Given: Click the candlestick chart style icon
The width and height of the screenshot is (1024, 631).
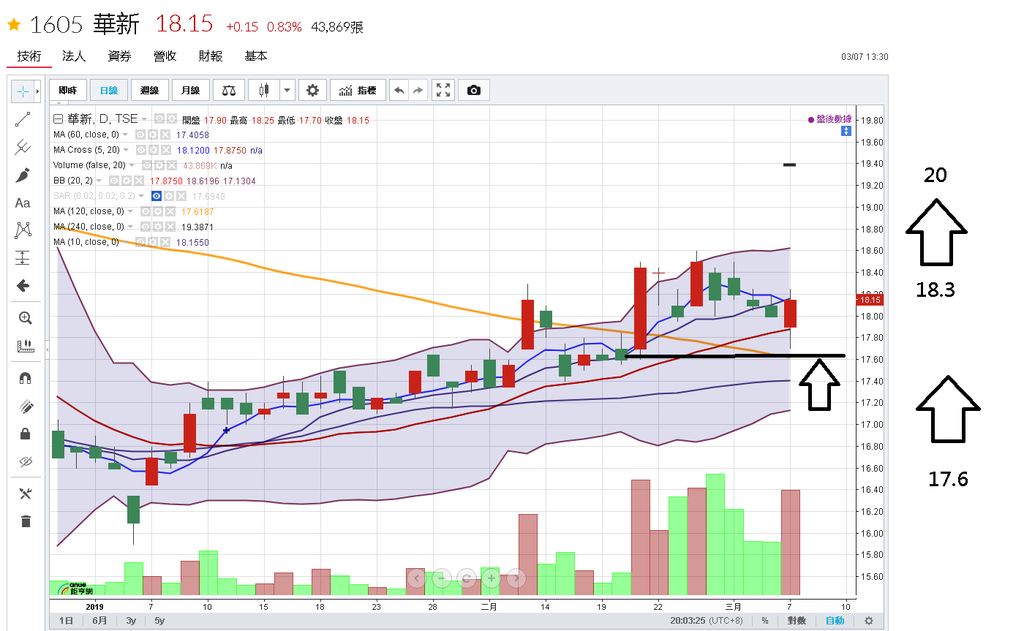Looking at the screenshot, I should pyautogui.click(x=264, y=90).
